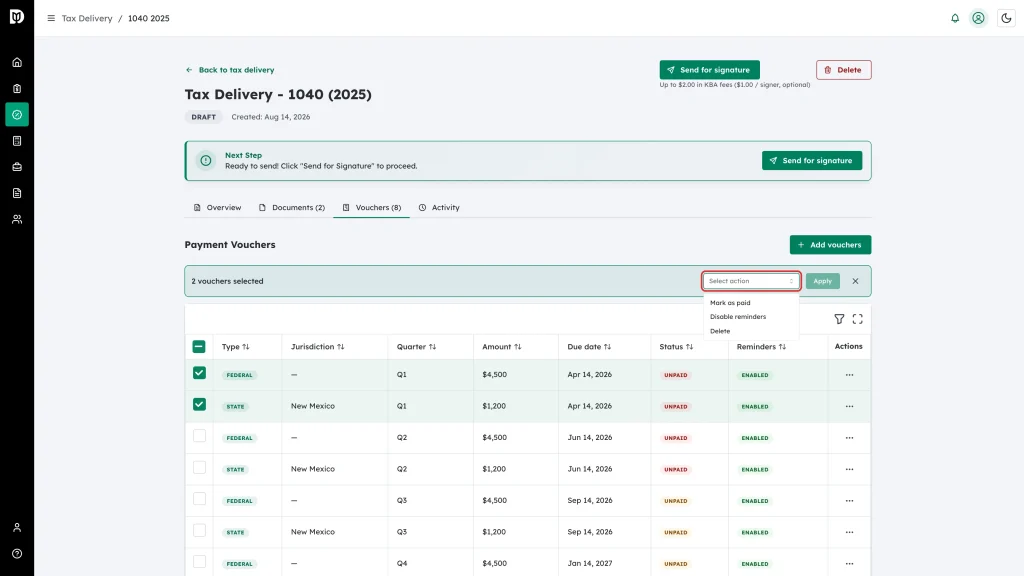This screenshot has width=1024, height=576.
Task: Click Send for signature at page top
Action: coord(709,70)
